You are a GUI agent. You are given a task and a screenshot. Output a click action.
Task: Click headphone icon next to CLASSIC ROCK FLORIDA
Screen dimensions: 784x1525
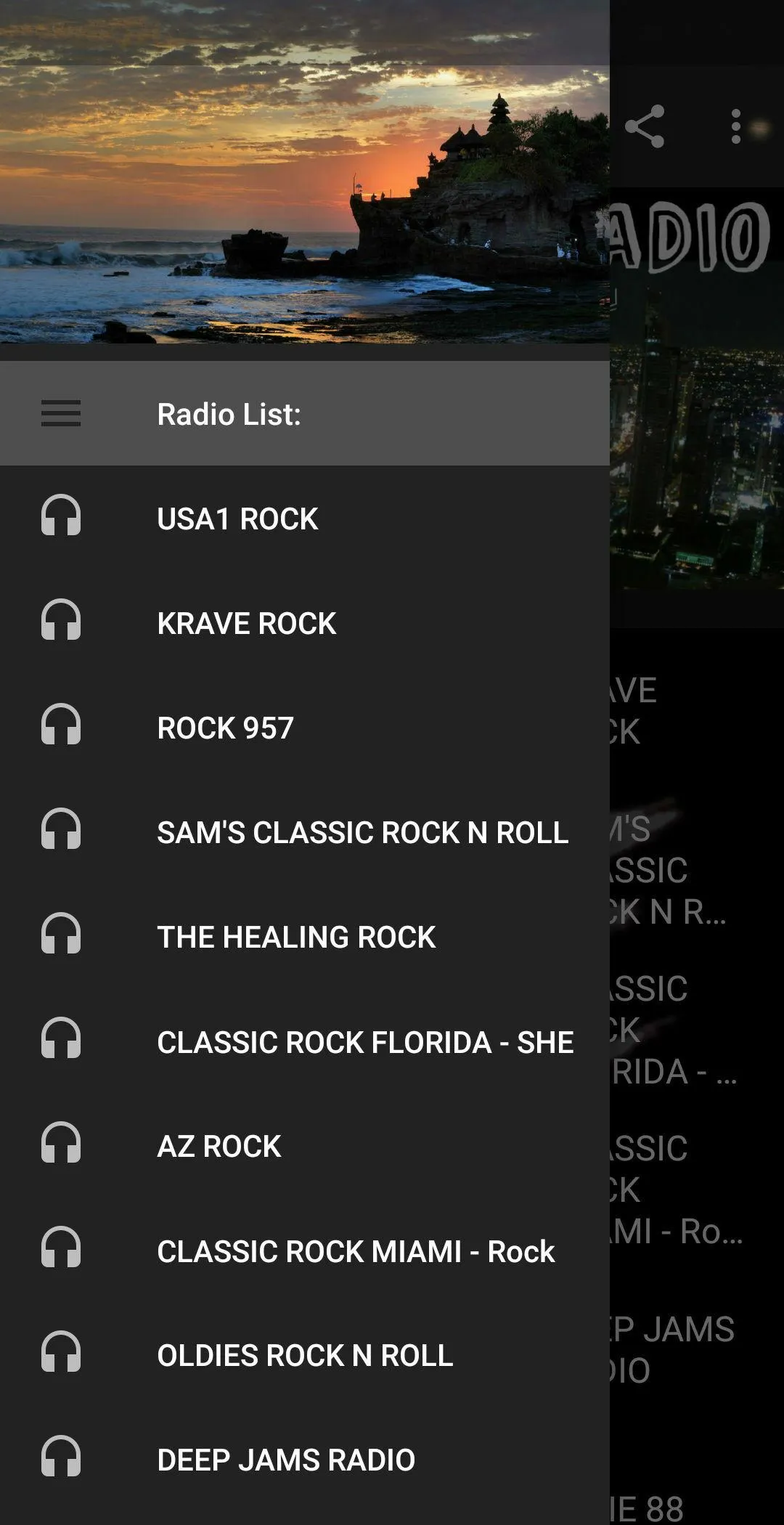coord(61,1038)
